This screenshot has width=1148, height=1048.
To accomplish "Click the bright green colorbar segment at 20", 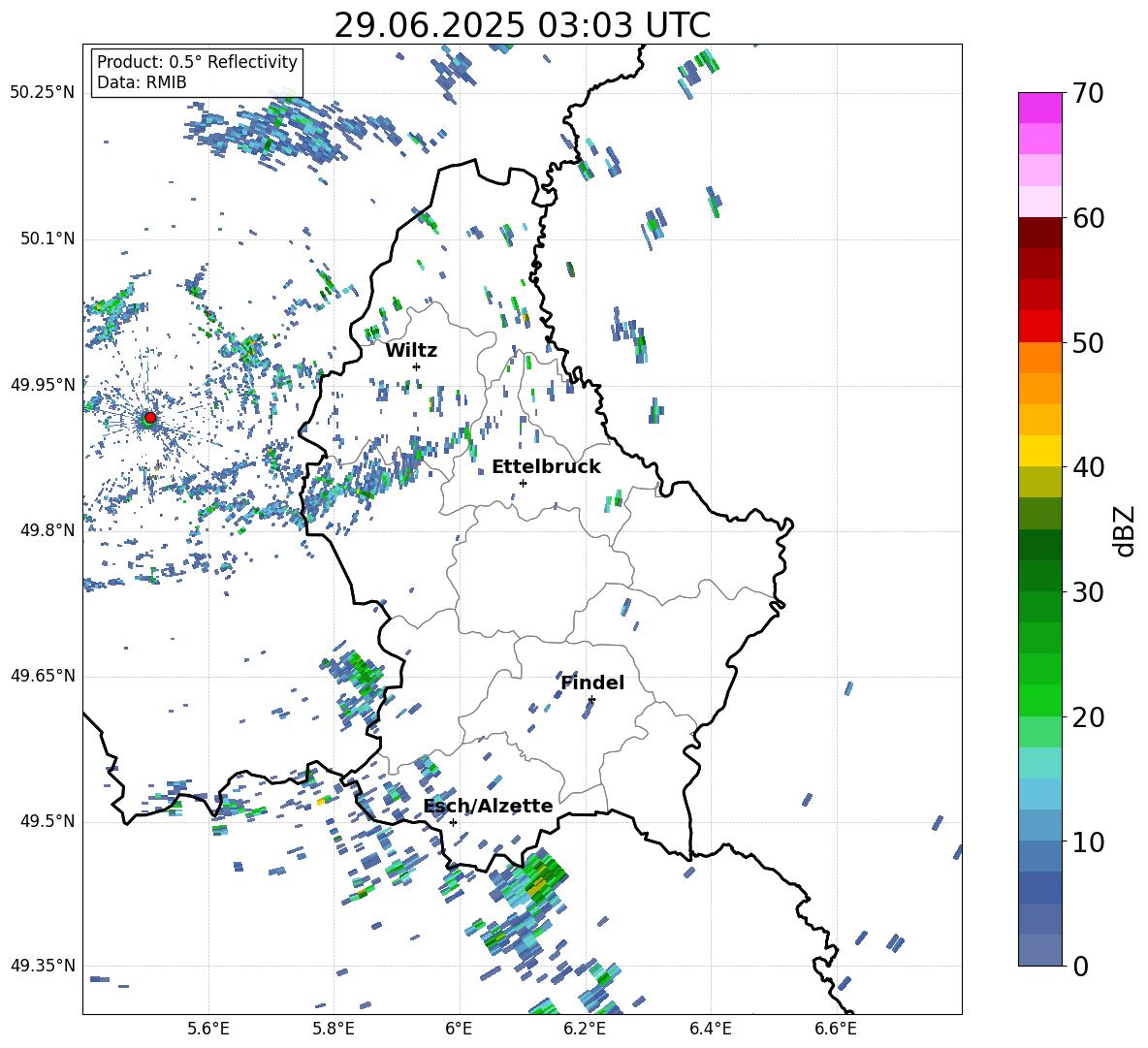I will [x=1040, y=700].
